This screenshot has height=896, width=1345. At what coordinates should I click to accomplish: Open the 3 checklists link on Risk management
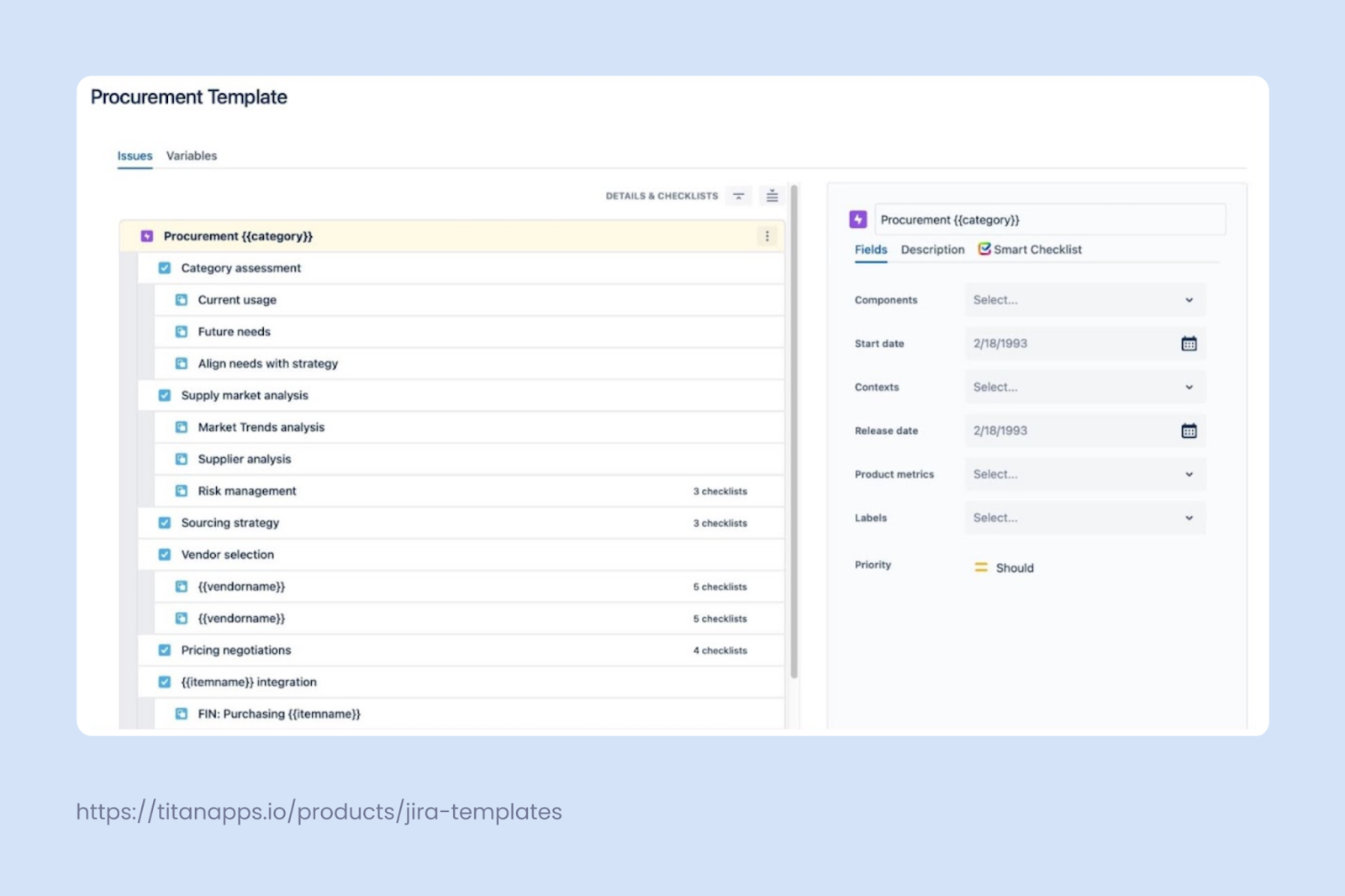click(720, 492)
